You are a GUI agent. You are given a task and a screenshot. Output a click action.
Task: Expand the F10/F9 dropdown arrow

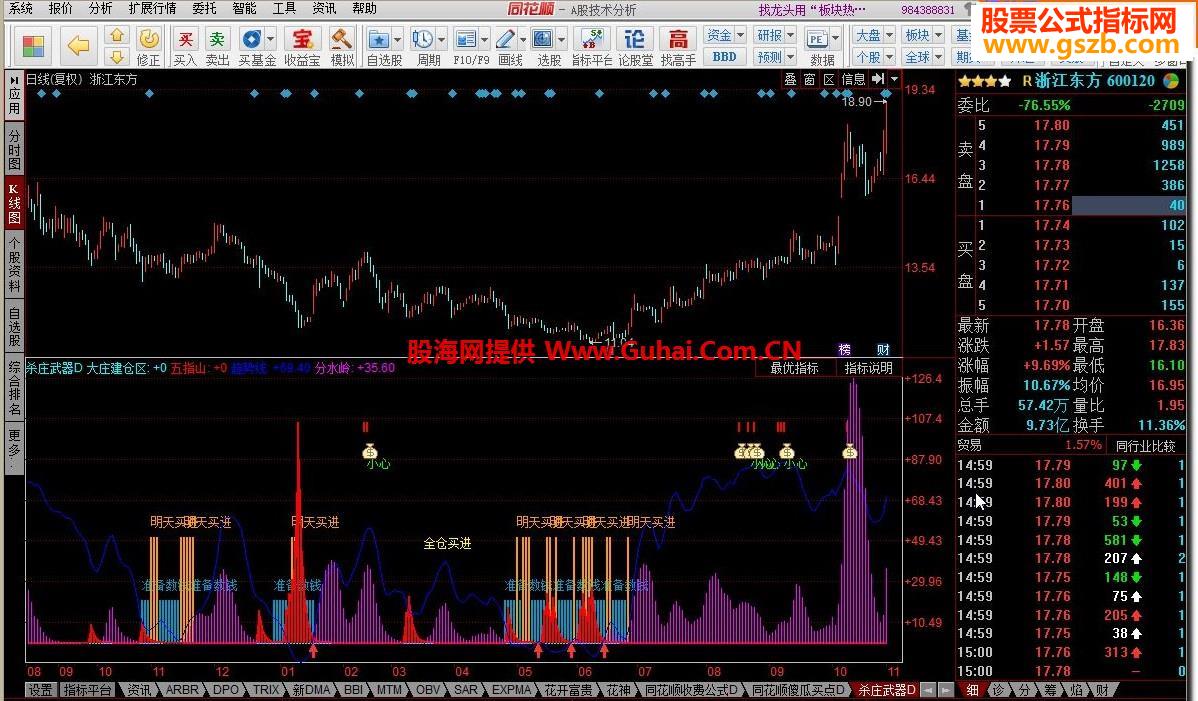[484, 38]
